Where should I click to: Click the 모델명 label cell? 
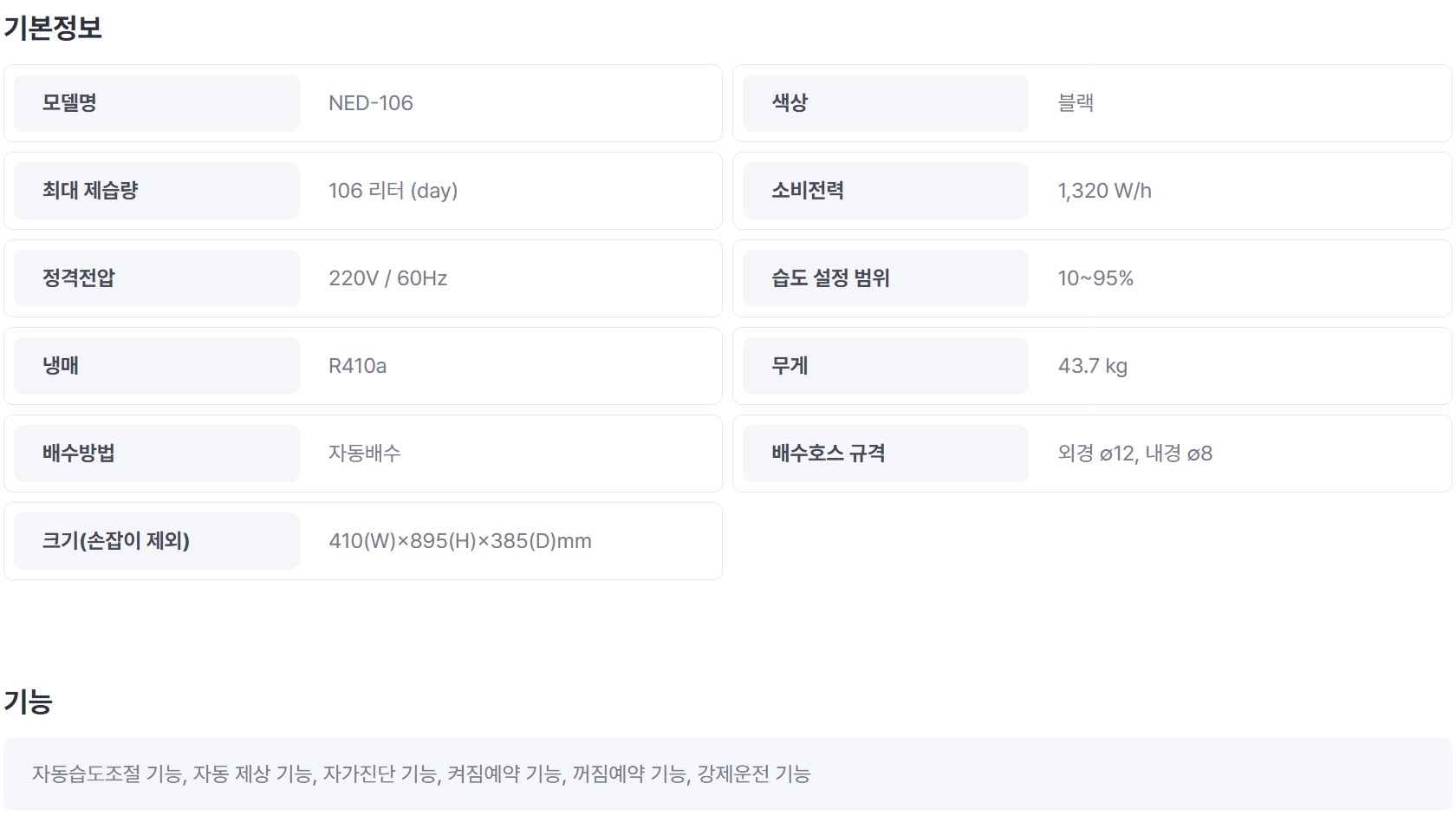(156, 103)
